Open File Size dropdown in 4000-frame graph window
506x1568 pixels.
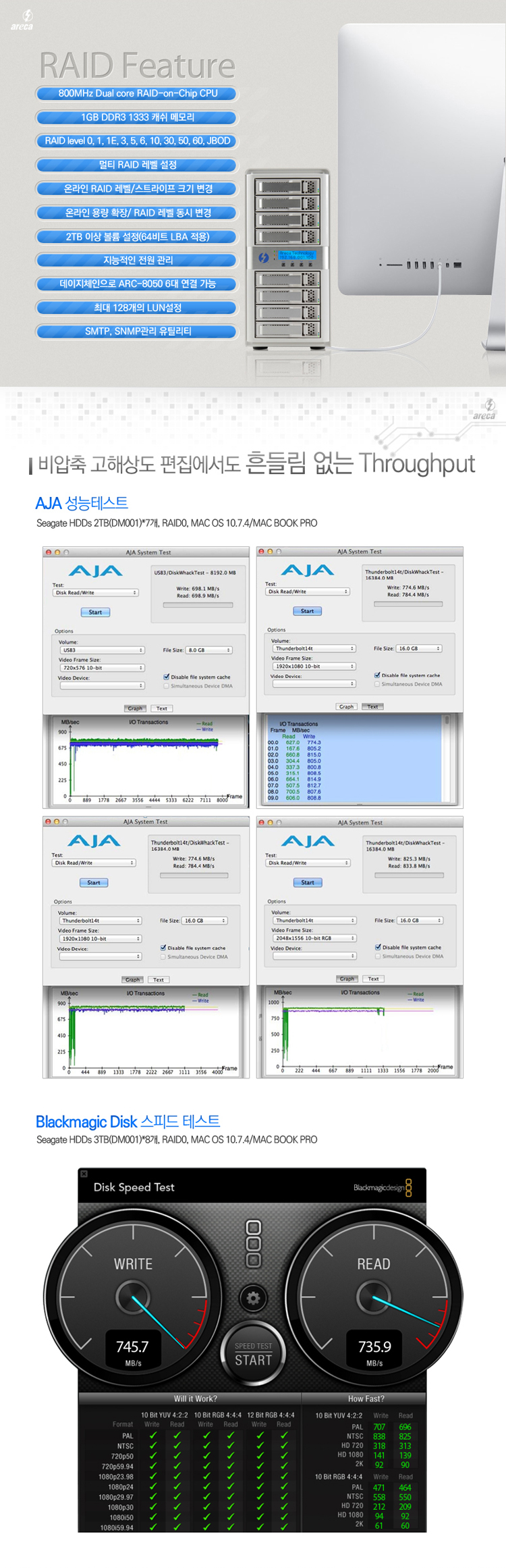point(205,920)
